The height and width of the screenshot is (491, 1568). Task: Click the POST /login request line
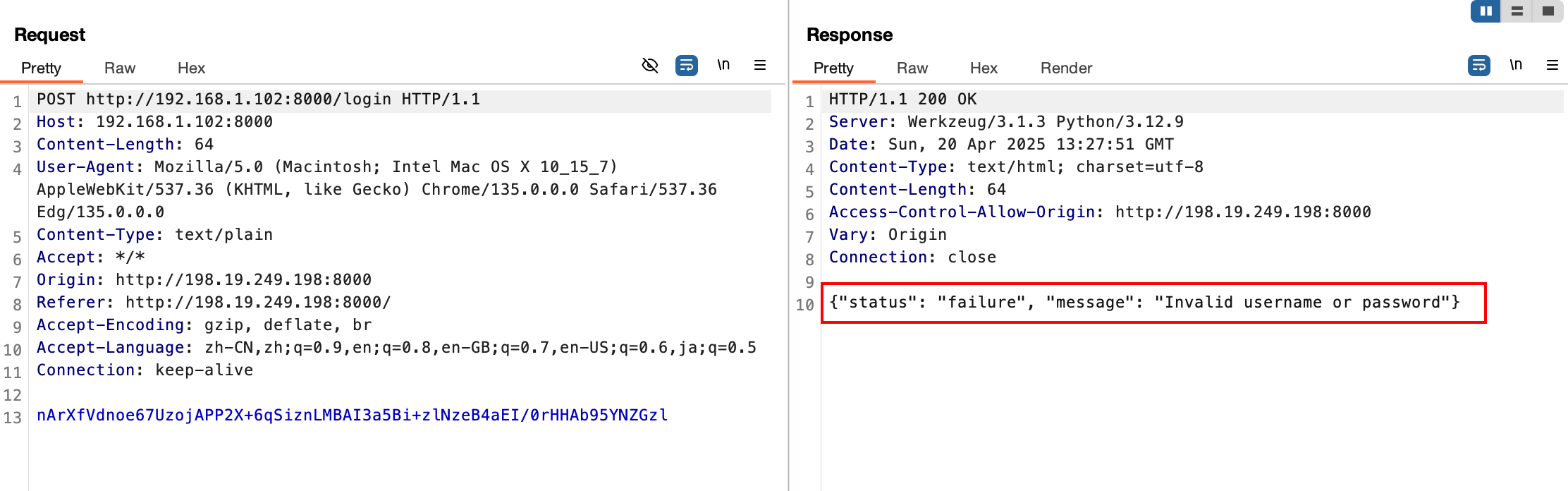[259, 99]
